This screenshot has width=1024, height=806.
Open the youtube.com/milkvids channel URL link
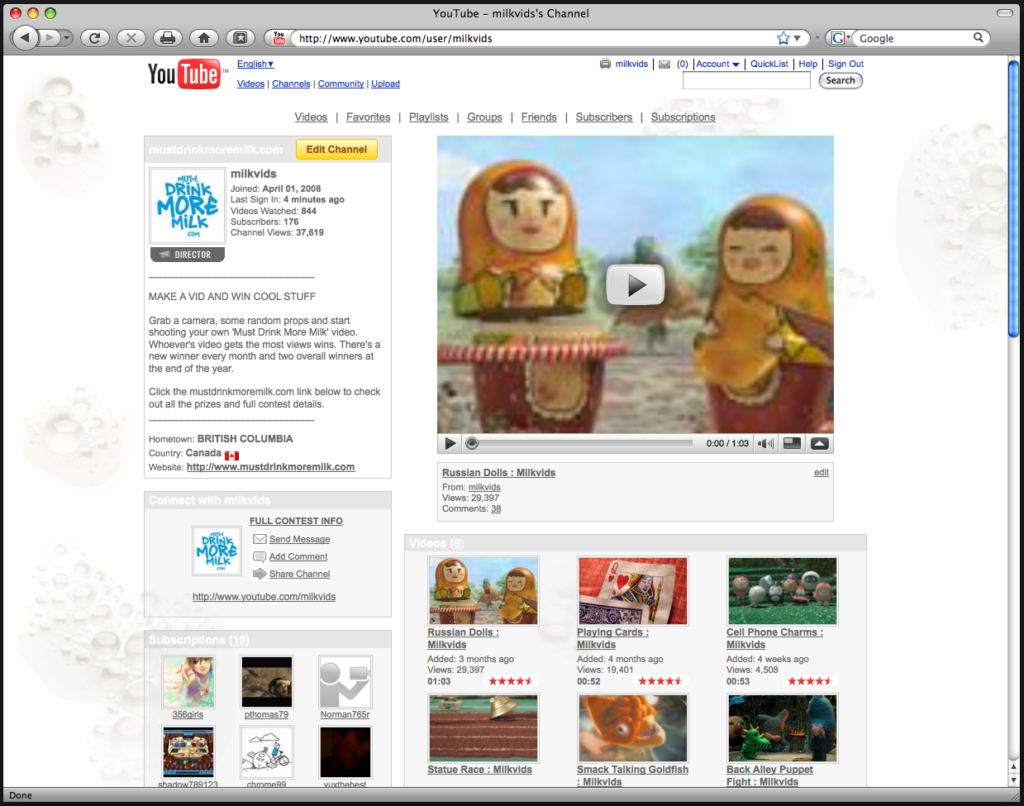[264, 597]
